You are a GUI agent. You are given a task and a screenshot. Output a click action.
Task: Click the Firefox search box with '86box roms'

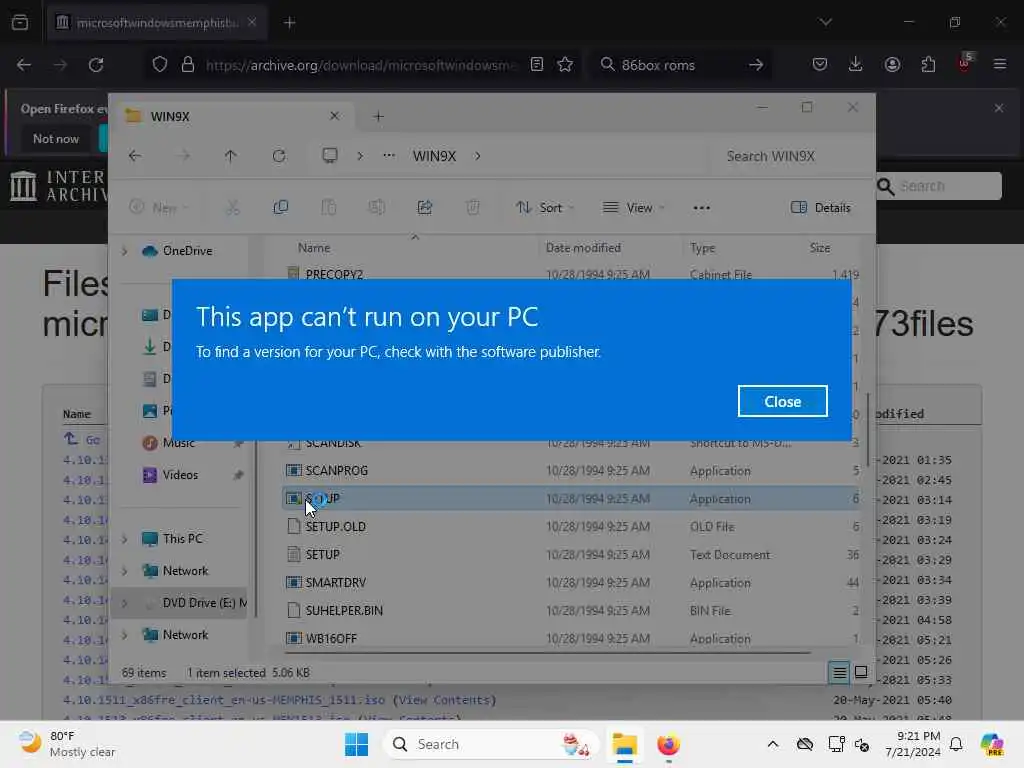(680, 65)
